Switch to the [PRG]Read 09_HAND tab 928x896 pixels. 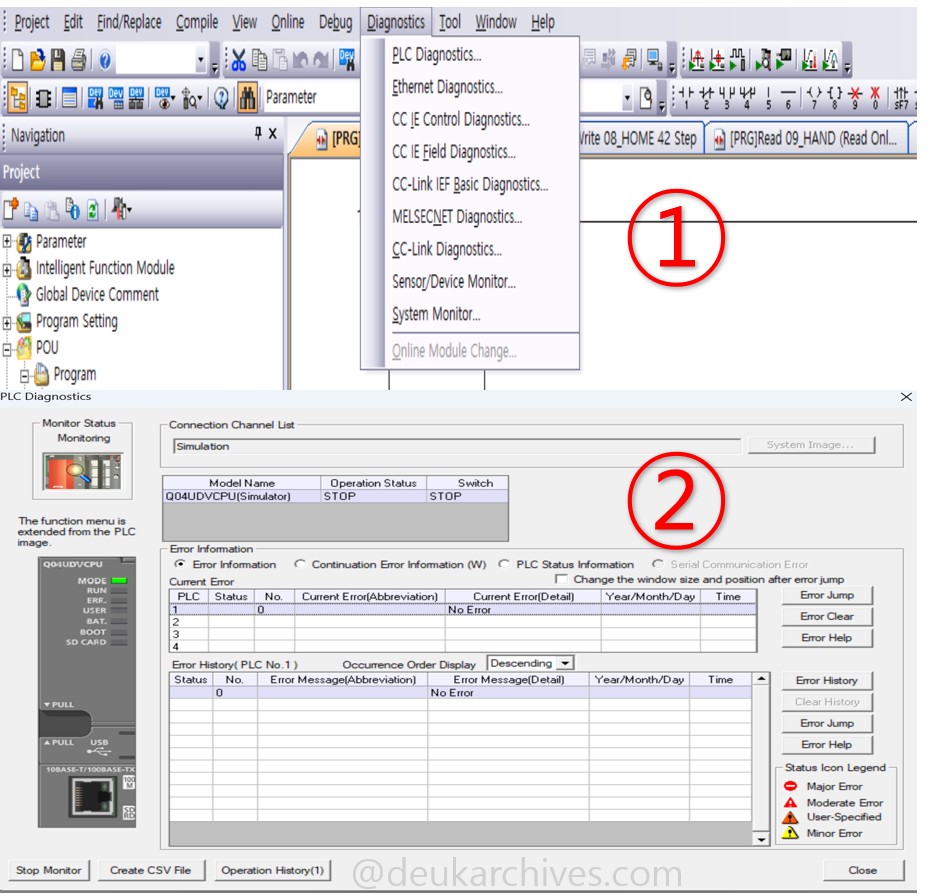click(x=807, y=138)
